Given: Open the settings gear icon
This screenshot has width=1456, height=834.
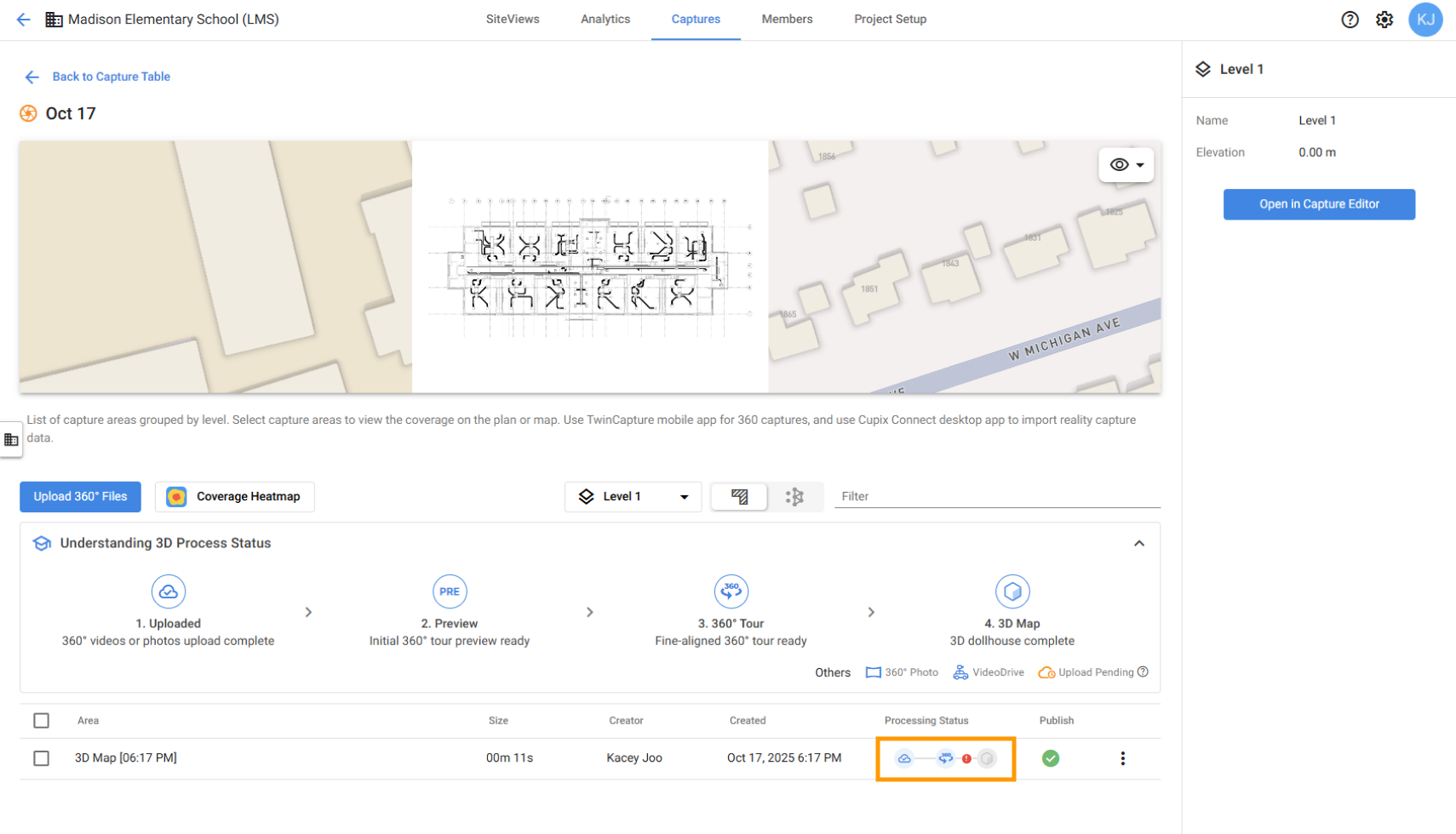Looking at the screenshot, I should point(1384,20).
